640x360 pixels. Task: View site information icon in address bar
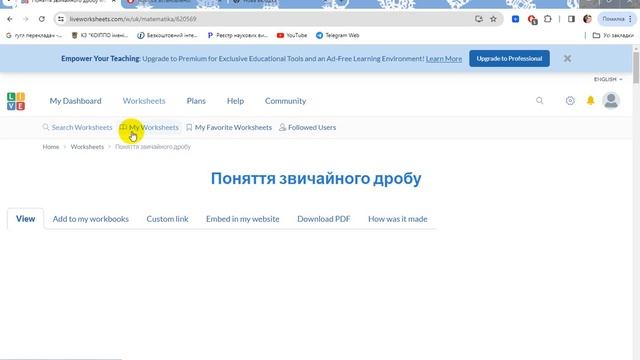coord(61,19)
